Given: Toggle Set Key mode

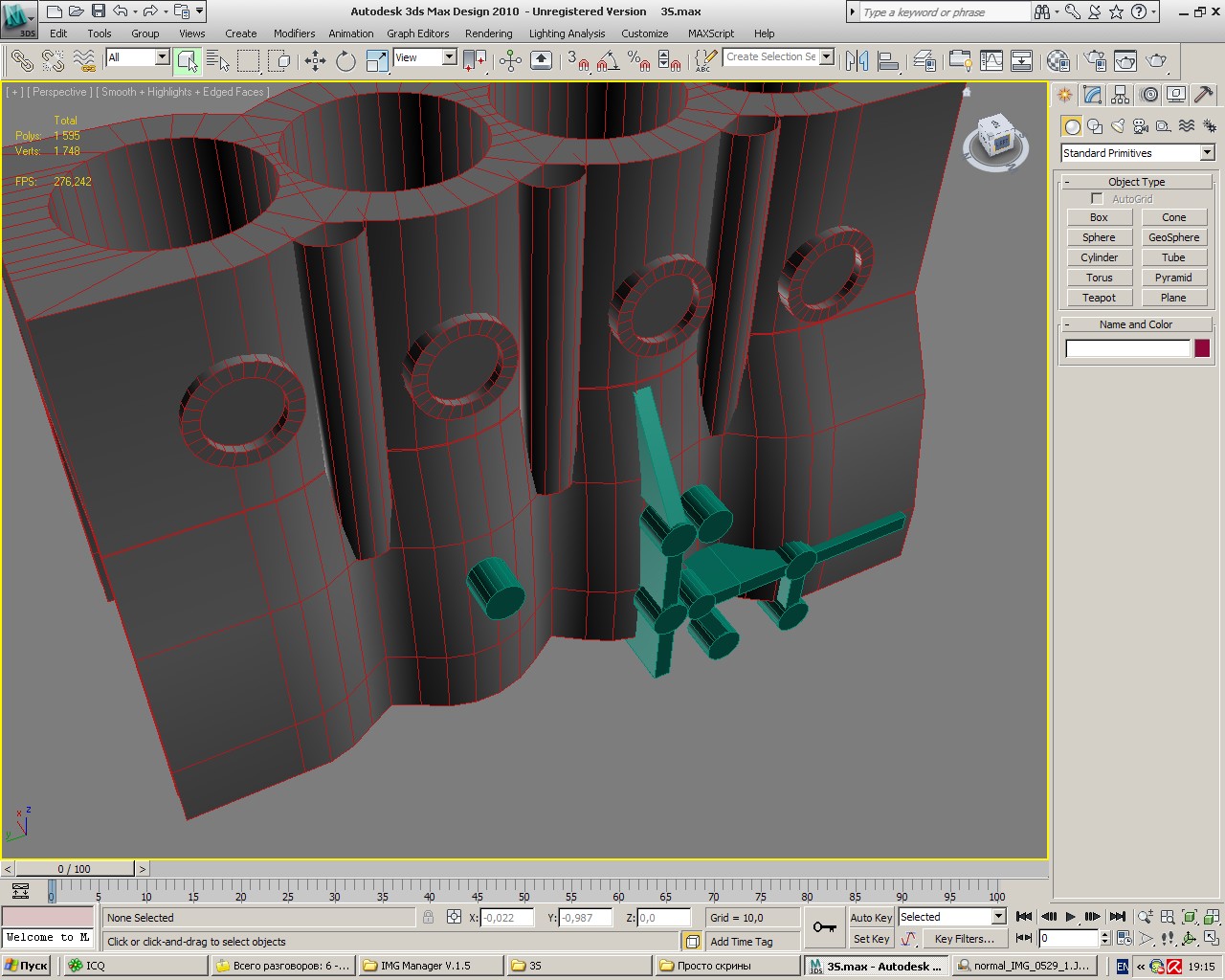Looking at the screenshot, I should click(x=871, y=939).
